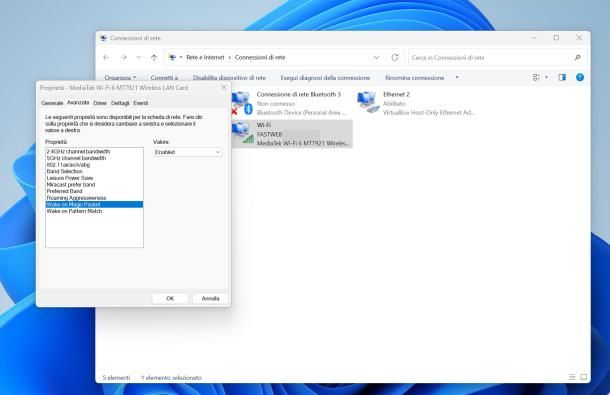Screen dimensions: 610x395
Task: Click Rete e Internet breadcrumb
Action: click(x=205, y=57)
